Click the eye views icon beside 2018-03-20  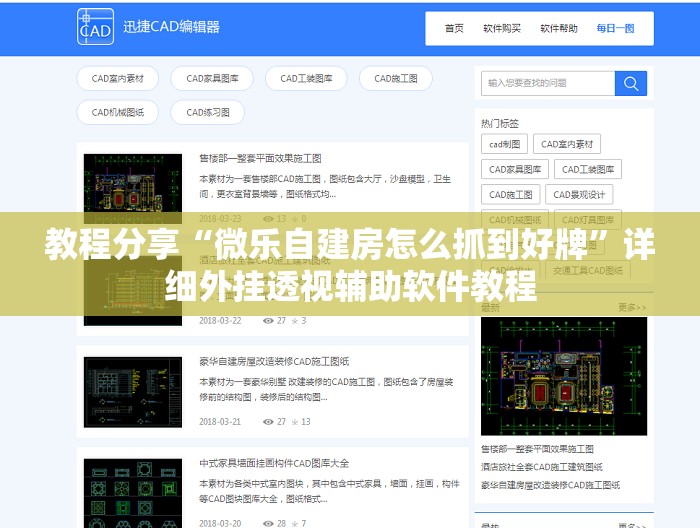click(268, 524)
